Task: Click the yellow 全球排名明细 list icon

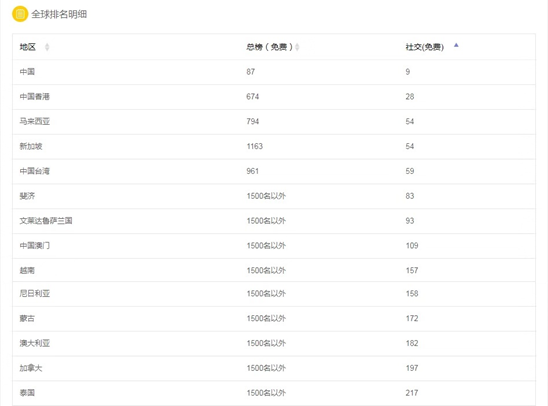Action: 20,14
